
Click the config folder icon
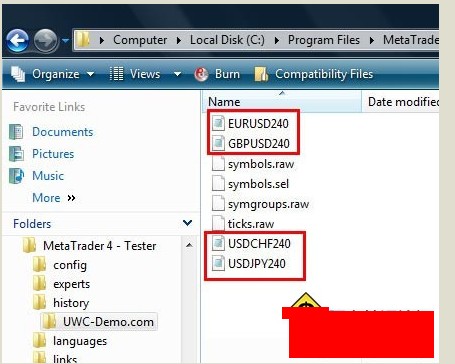[40, 265]
